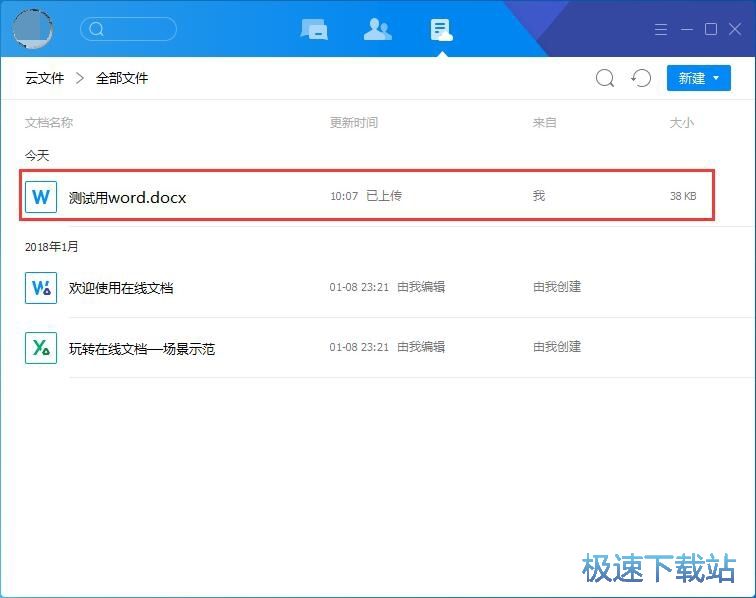Open 欢迎使用在线文档
The width and height of the screenshot is (756, 598).
click(x=121, y=288)
